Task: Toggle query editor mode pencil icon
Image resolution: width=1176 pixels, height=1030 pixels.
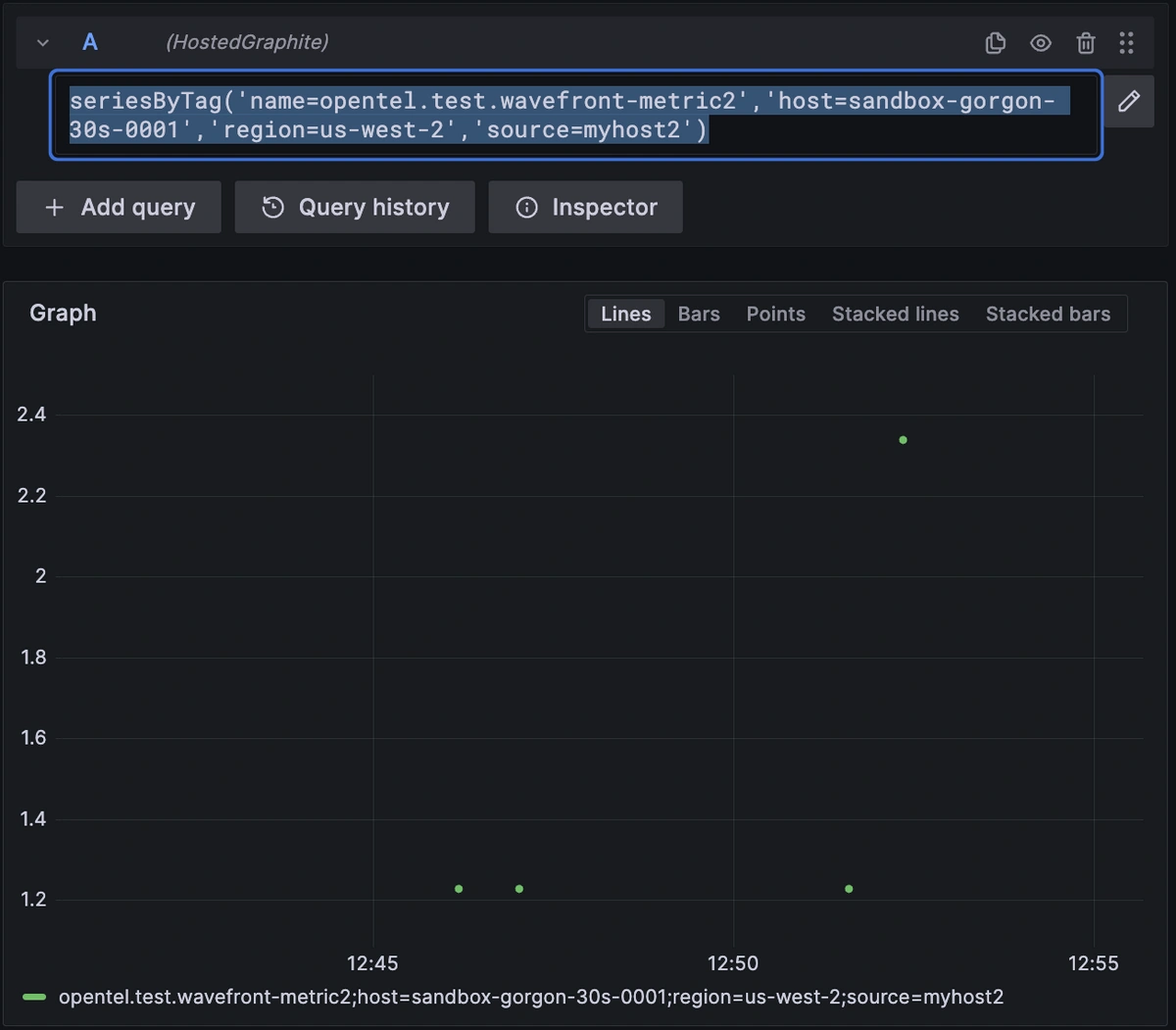Action: [x=1129, y=101]
